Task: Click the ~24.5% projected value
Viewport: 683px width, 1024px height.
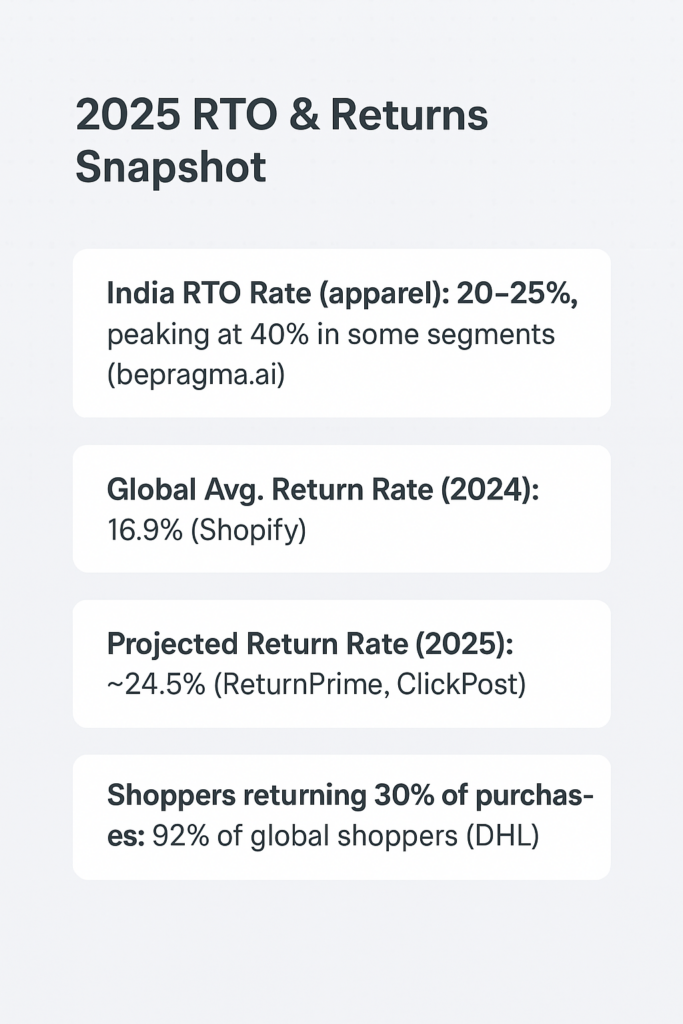Action: [155, 684]
